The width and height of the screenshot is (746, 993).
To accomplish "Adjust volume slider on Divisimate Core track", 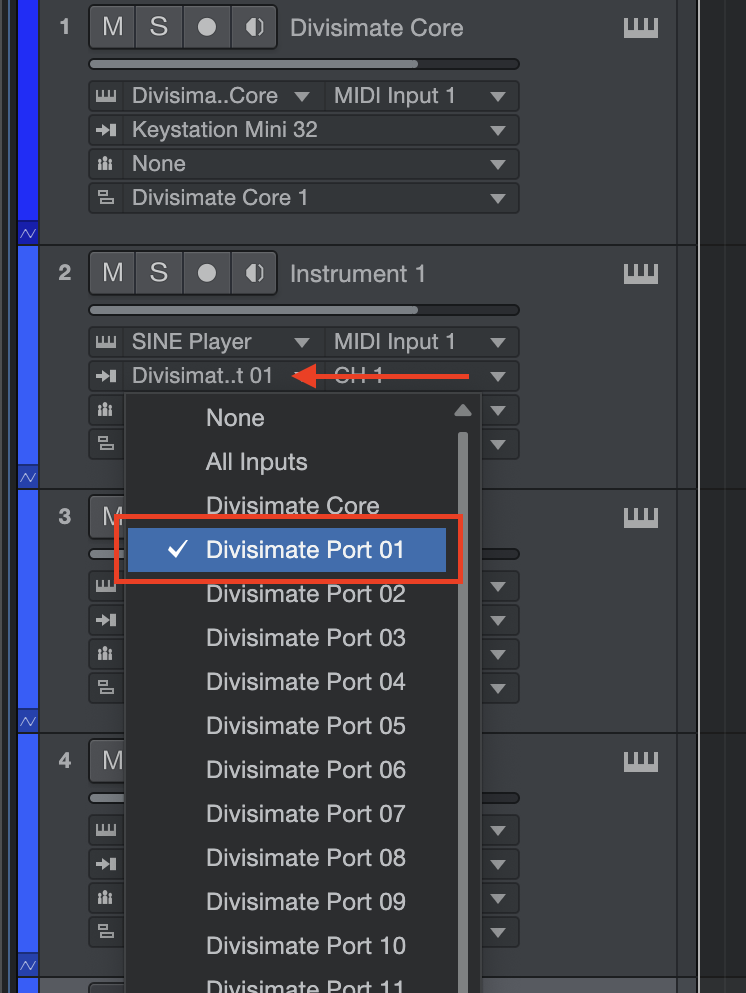I will [x=304, y=64].
